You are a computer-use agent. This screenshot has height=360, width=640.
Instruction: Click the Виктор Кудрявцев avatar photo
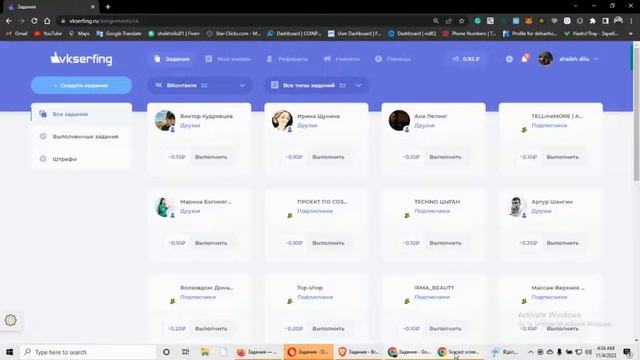point(165,120)
